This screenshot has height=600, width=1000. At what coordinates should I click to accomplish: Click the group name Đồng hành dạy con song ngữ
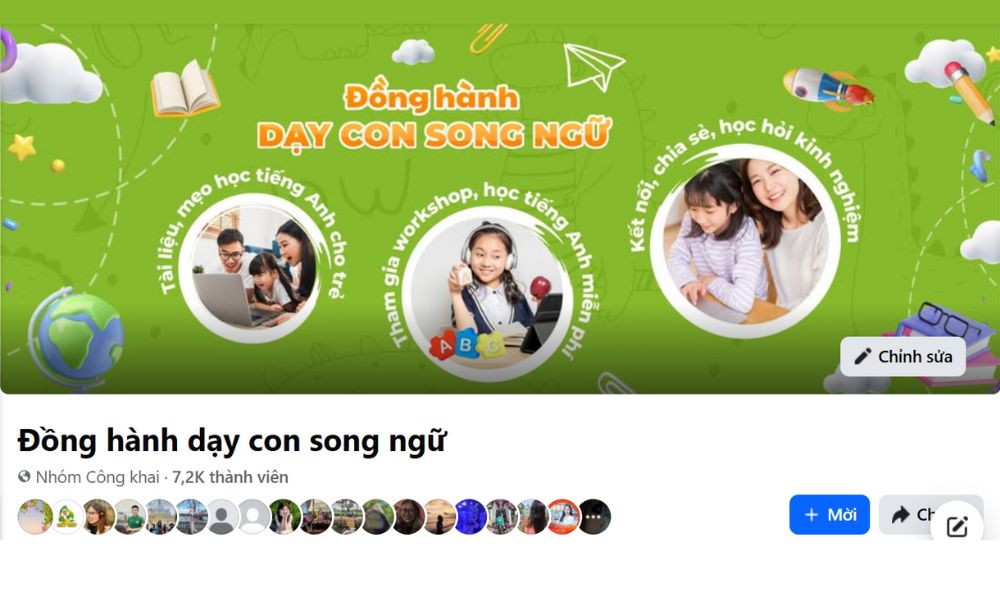click(232, 441)
